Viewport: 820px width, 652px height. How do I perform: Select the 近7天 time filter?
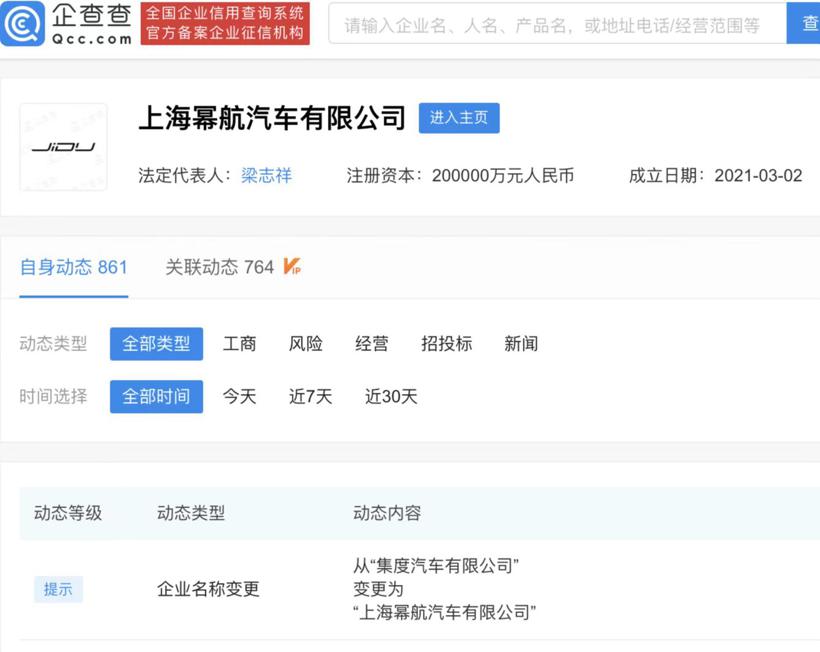[x=311, y=397]
